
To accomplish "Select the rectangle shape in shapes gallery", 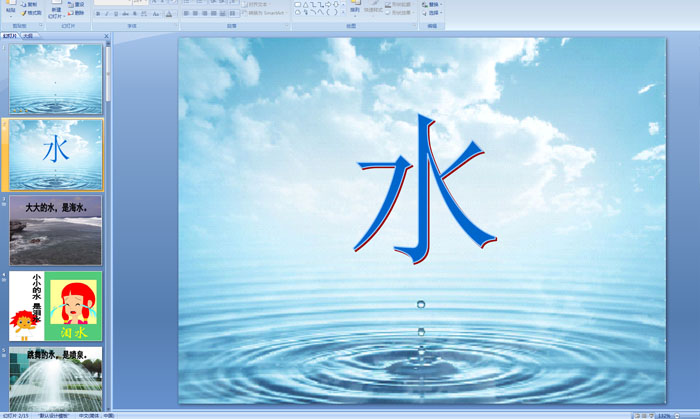I will click(x=298, y=4).
